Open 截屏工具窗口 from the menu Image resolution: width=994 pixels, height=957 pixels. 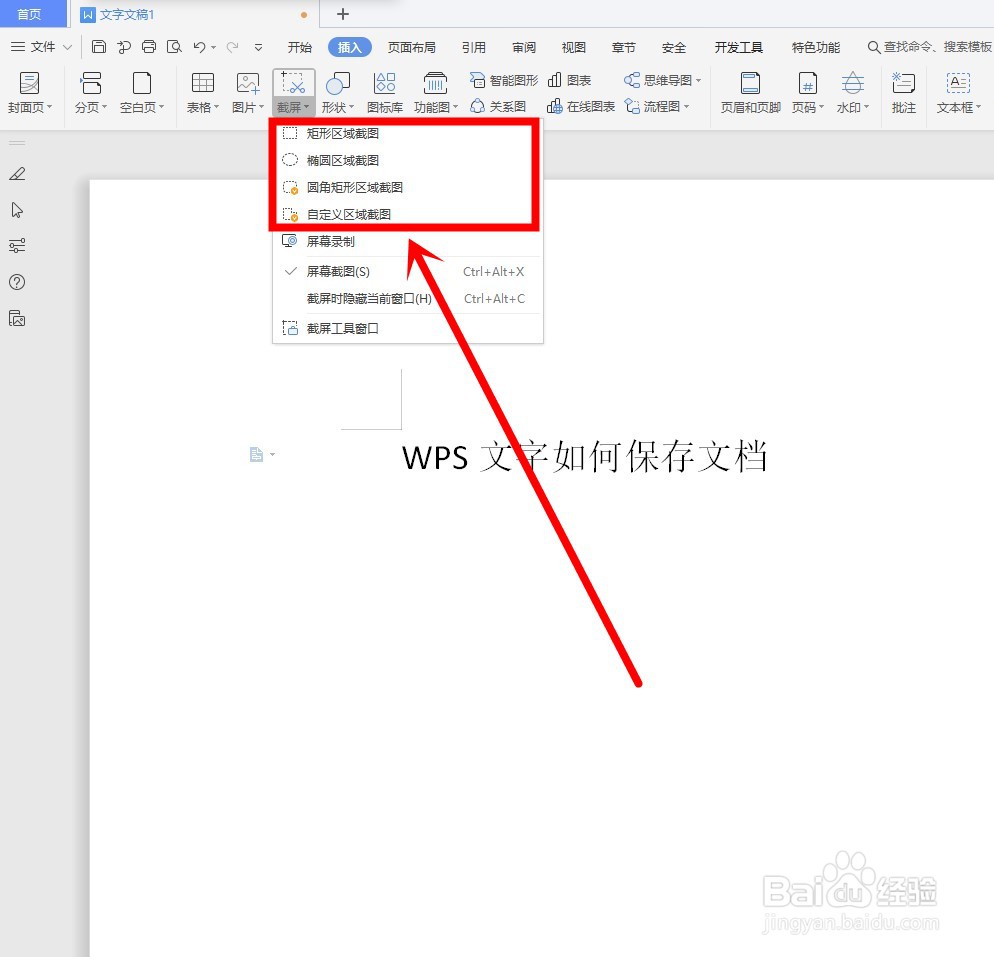[408, 328]
